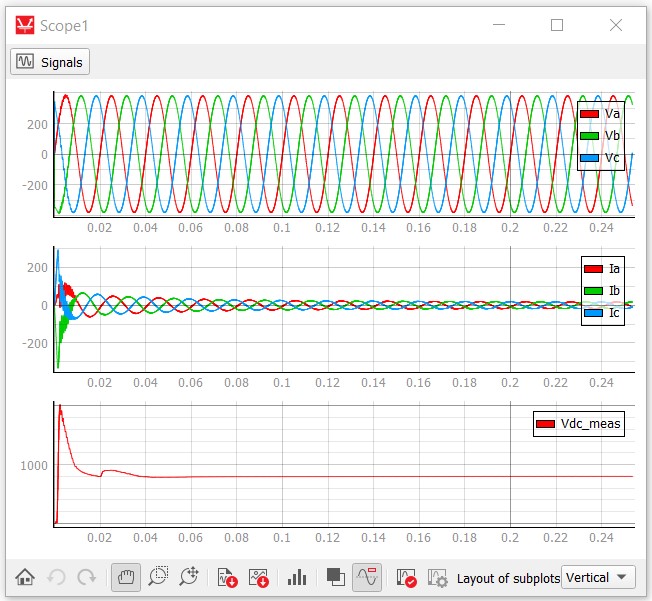This screenshot has width=652, height=601.
Task: Toggle dark background color mode
Action: tap(335, 577)
